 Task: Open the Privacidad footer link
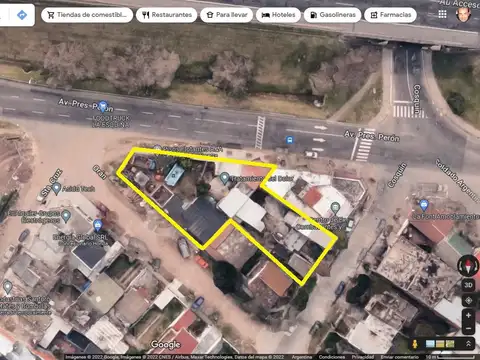(362, 357)
